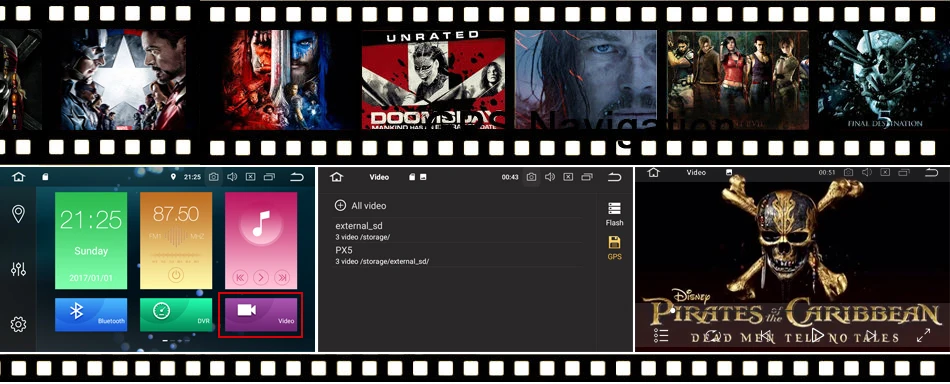Select Flash storage source
950x384 pixels.
614,214
